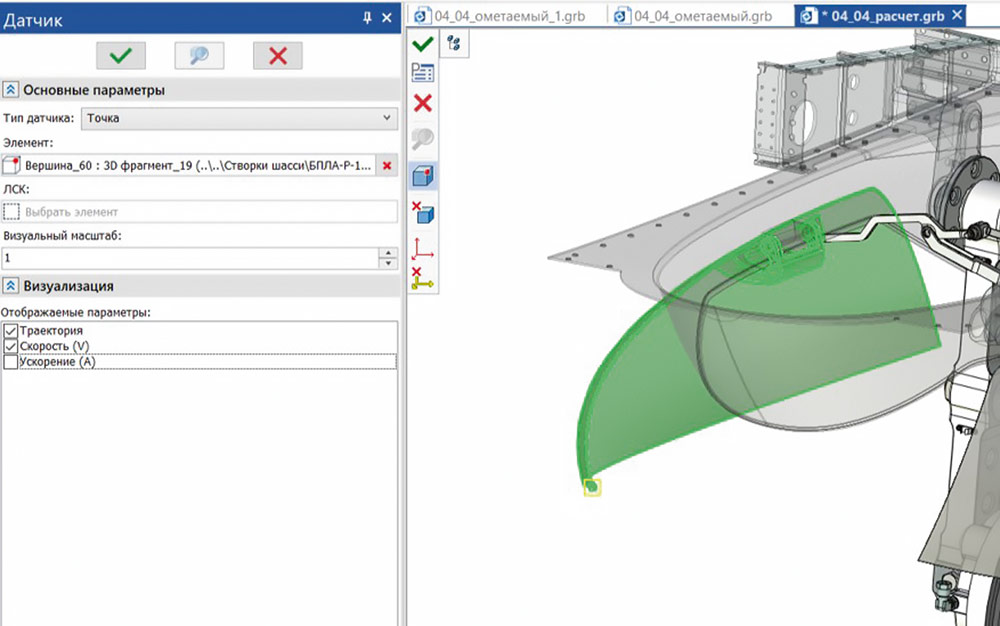Uncheck the Траектория checkbox
The width and height of the screenshot is (1000, 626).
pos(11,331)
